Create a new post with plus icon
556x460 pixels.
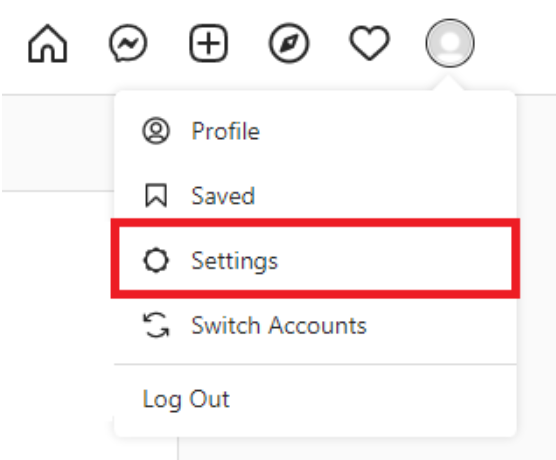(208, 43)
